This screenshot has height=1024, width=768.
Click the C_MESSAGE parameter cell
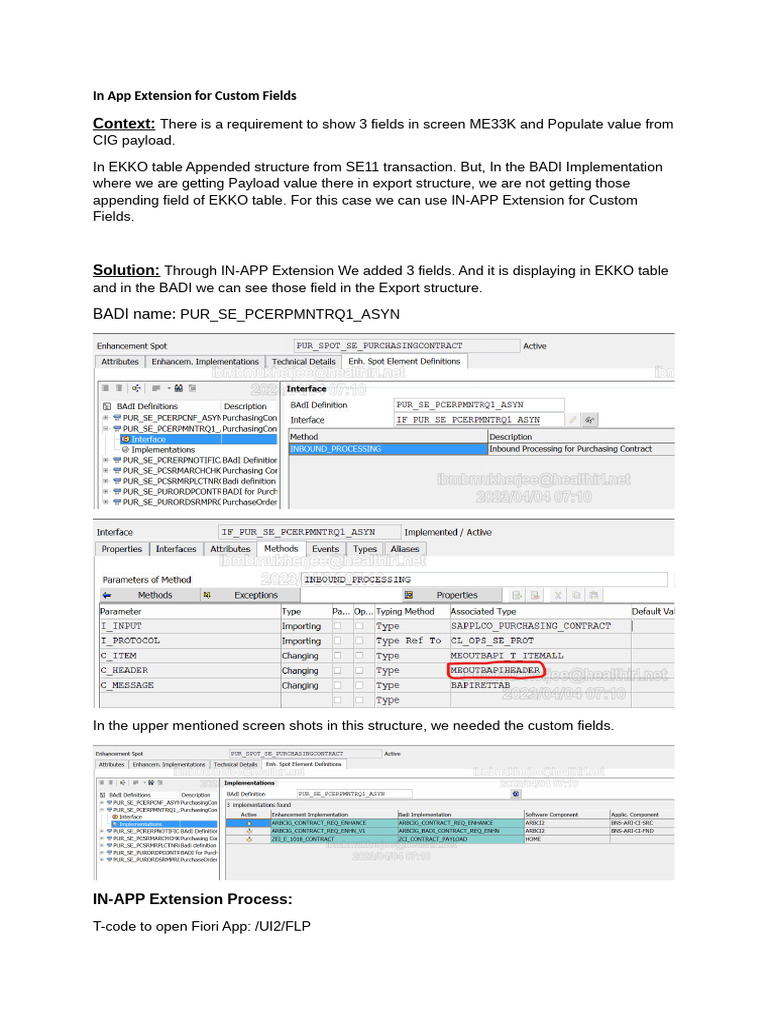coord(189,685)
